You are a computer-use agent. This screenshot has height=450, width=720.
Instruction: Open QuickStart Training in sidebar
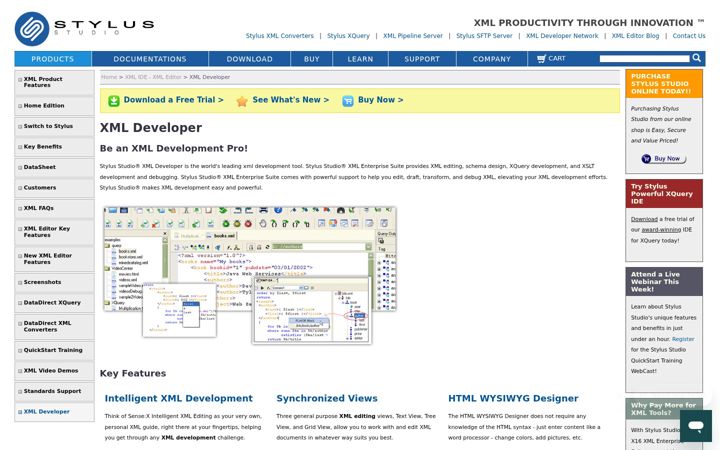(54, 350)
